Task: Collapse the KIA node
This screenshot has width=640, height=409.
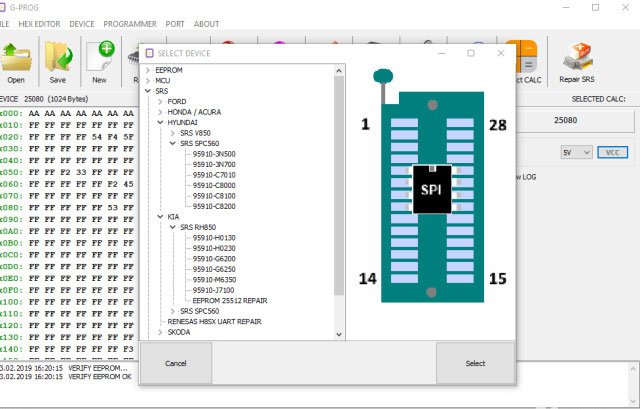Action: (x=160, y=217)
